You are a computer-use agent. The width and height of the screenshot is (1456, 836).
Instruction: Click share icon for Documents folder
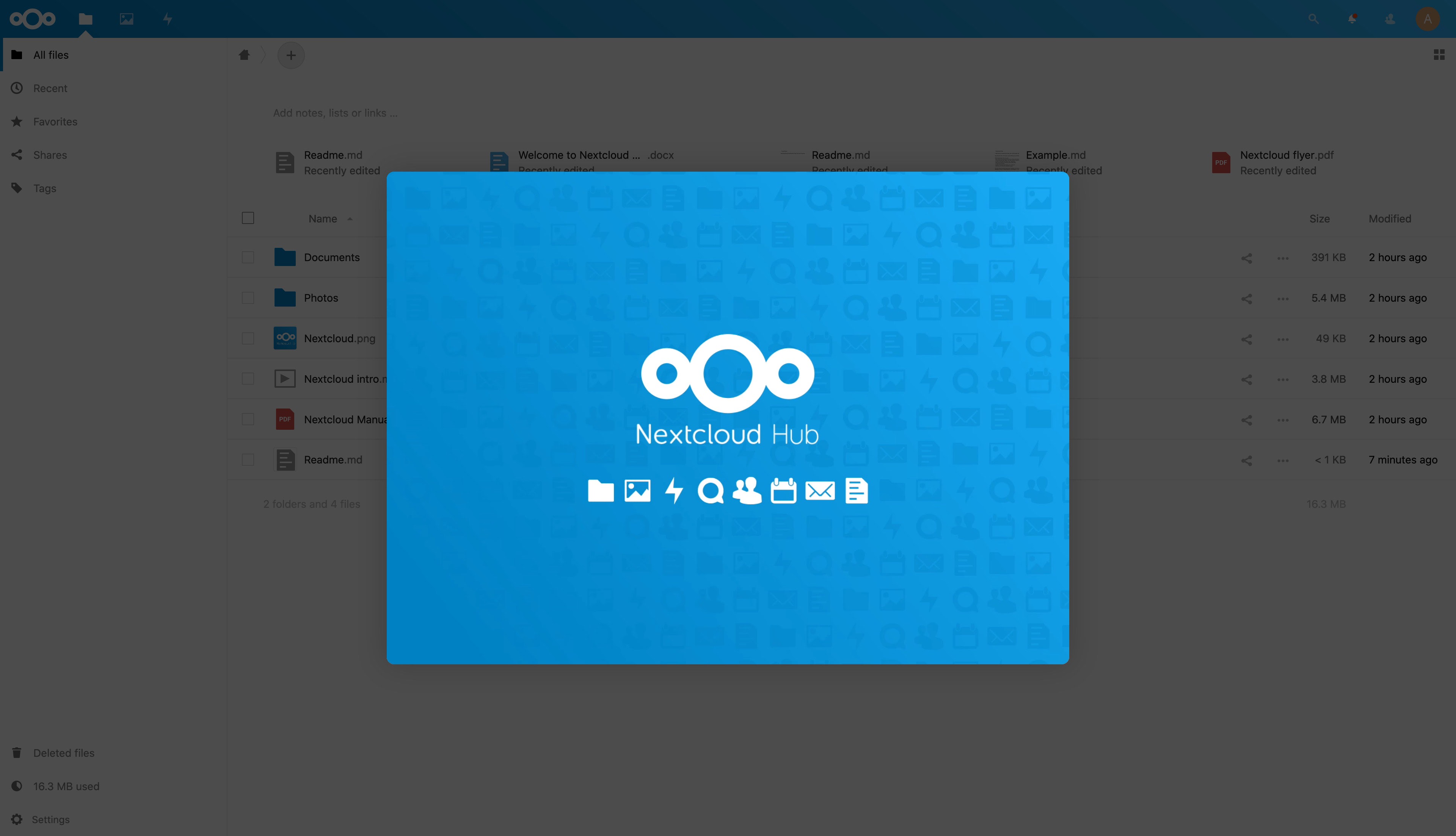[x=1246, y=258]
